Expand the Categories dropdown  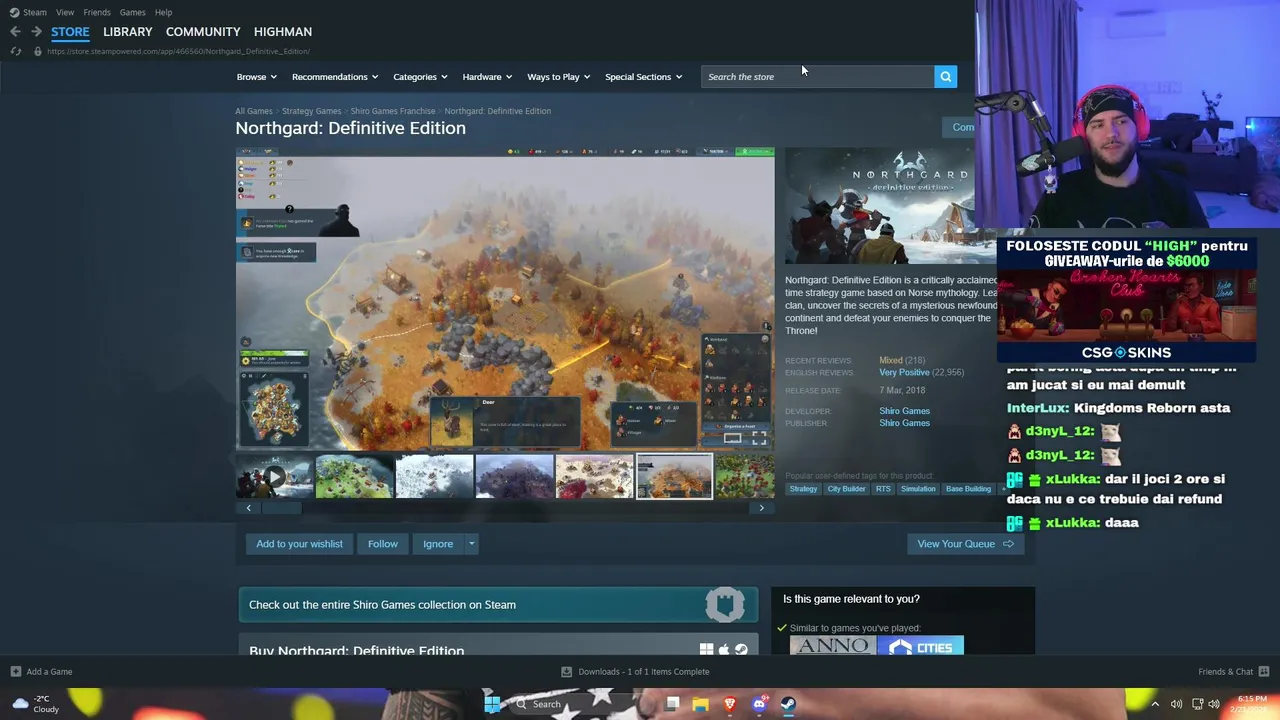pyautogui.click(x=420, y=77)
